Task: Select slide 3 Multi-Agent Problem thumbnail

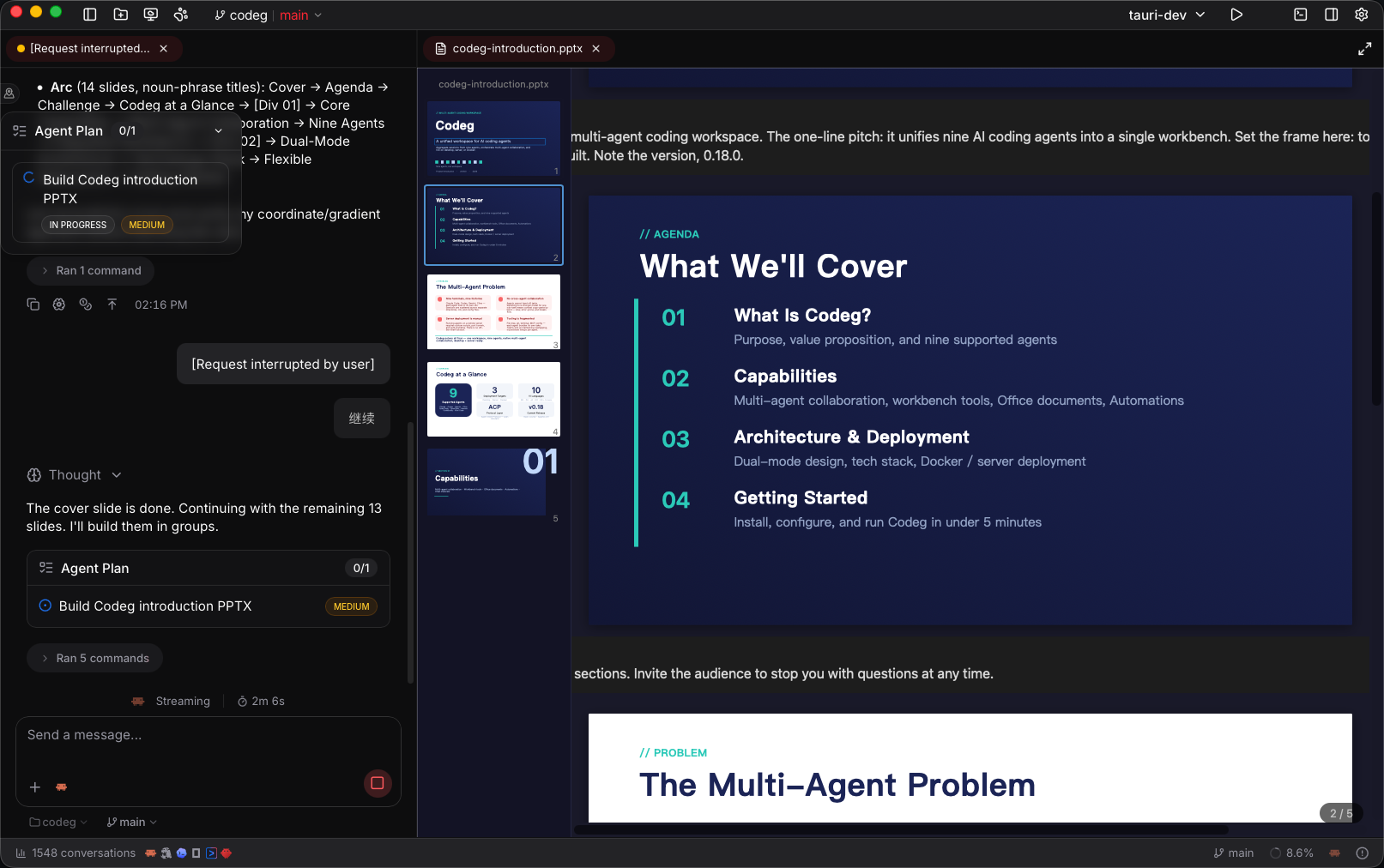Action: point(493,311)
